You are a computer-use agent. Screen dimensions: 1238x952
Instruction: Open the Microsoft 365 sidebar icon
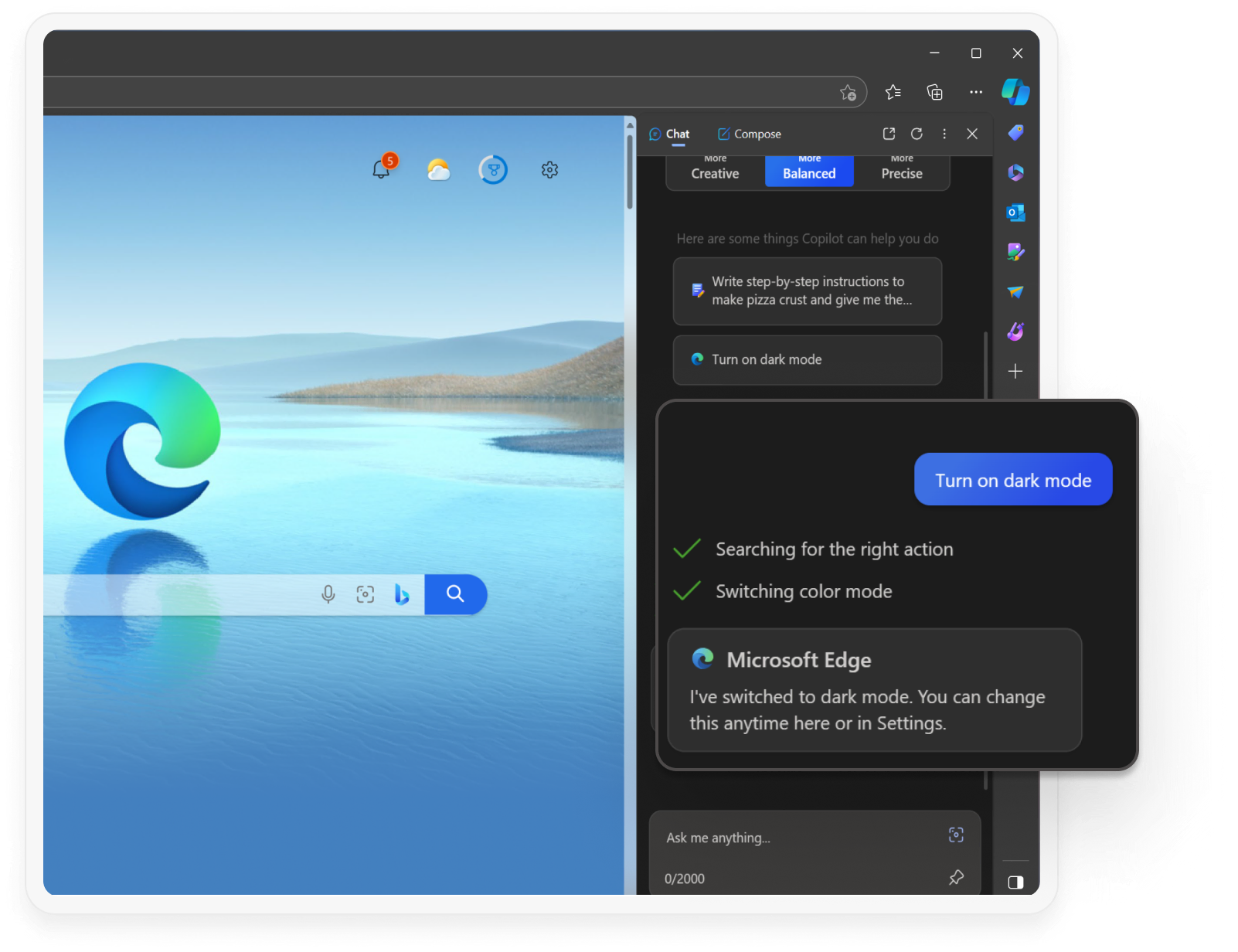pos(1015,172)
